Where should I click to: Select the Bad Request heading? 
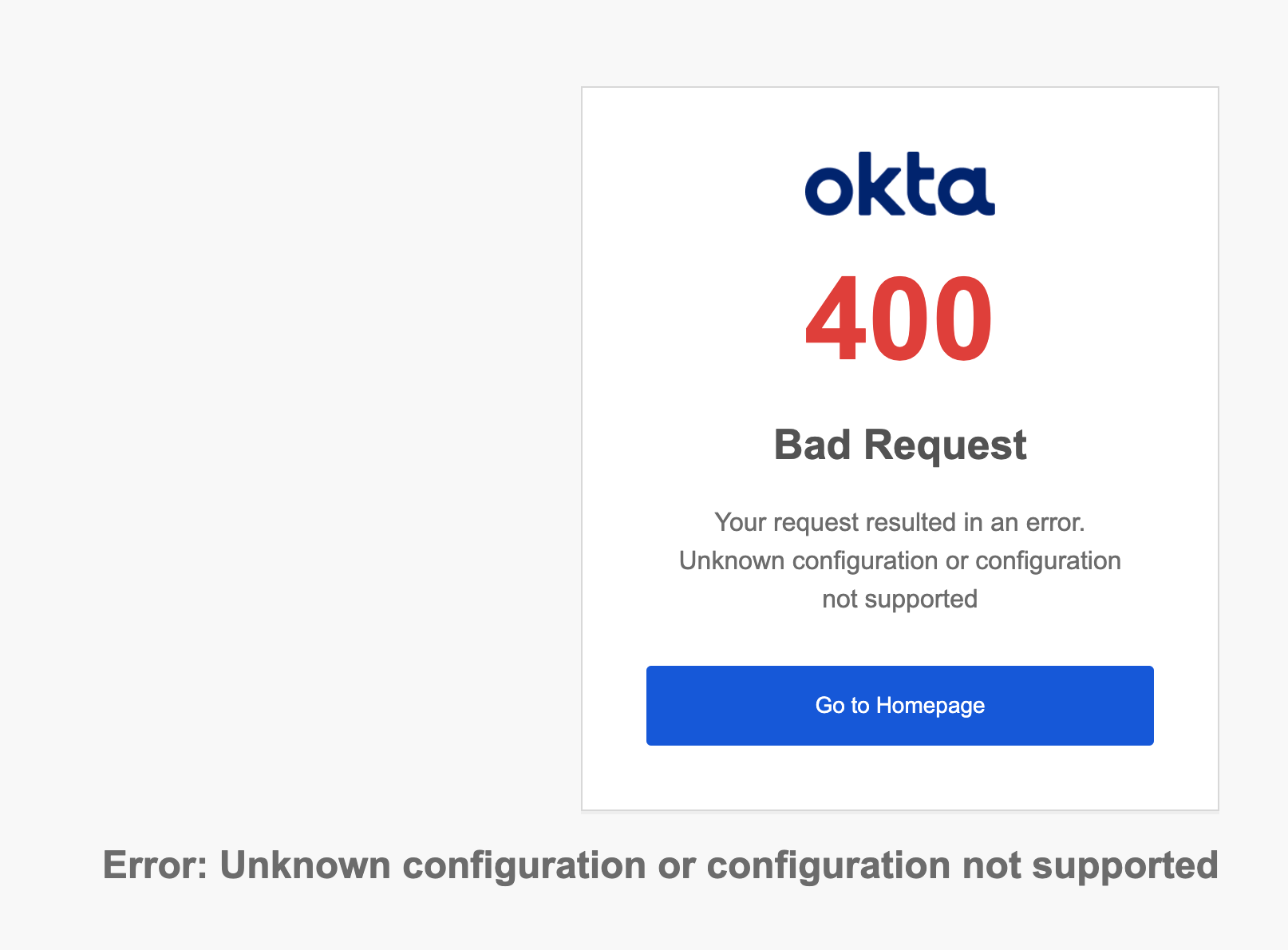tap(899, 445)
